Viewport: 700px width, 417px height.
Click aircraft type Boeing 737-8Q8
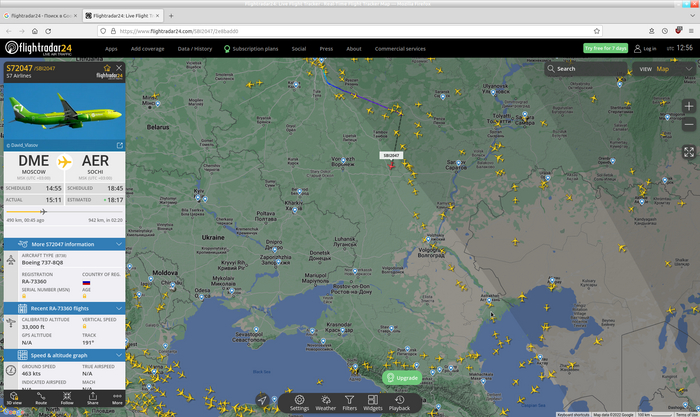[42, 263]
